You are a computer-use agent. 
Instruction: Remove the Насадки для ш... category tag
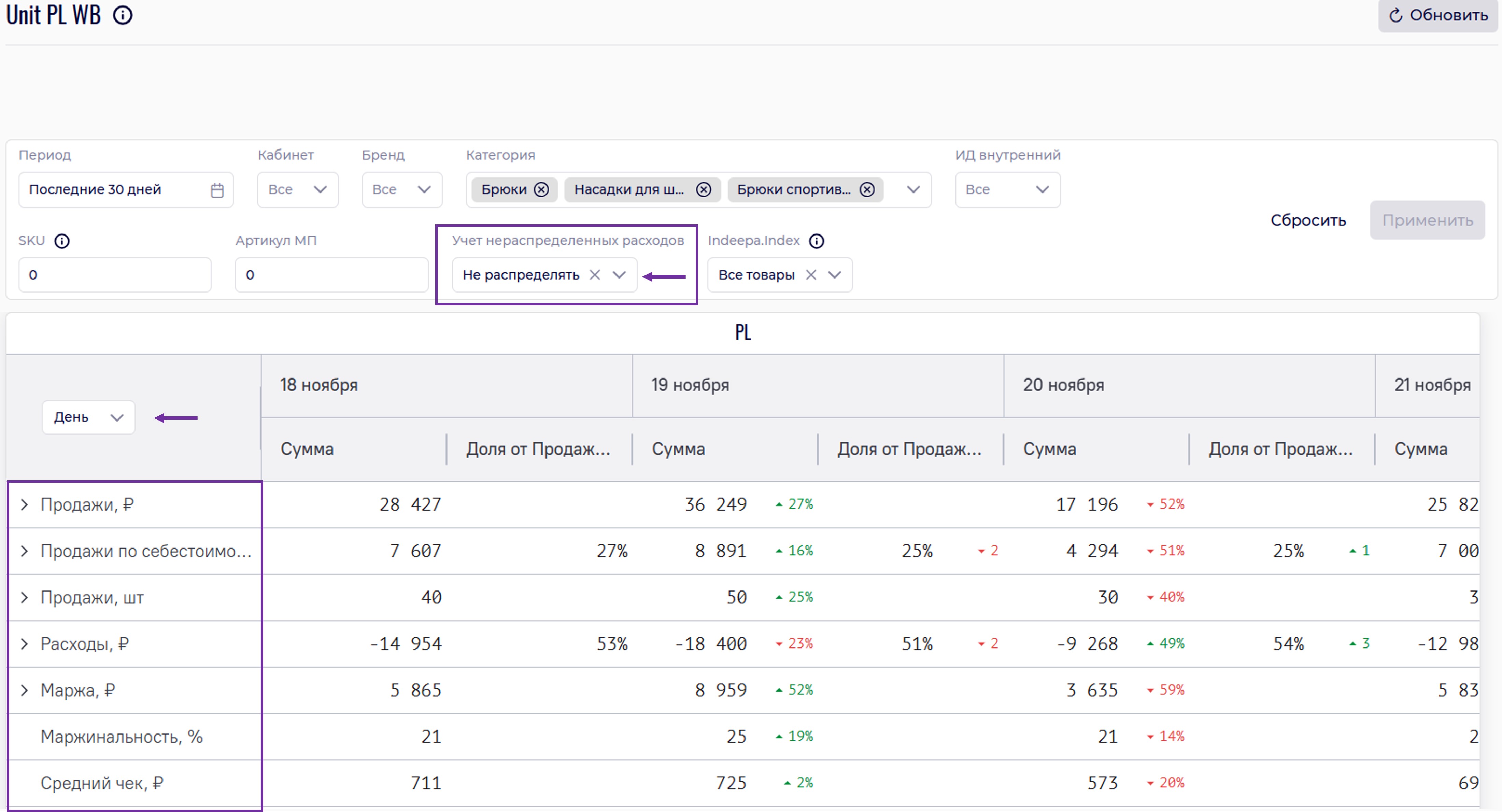point(704,189)
